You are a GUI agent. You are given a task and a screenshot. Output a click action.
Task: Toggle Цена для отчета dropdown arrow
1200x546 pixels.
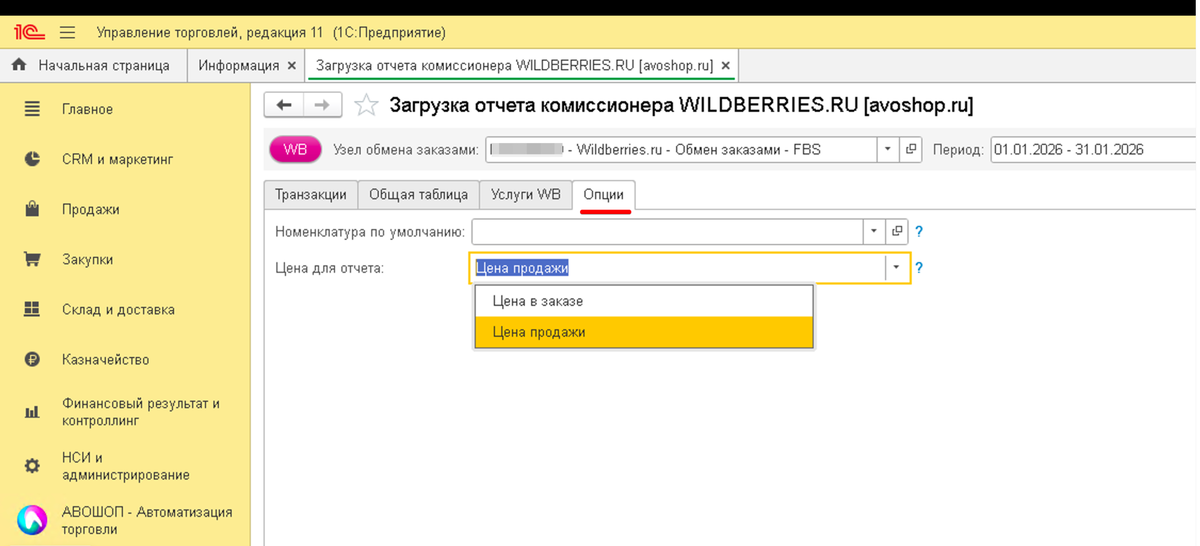click(x=897, y=268)
